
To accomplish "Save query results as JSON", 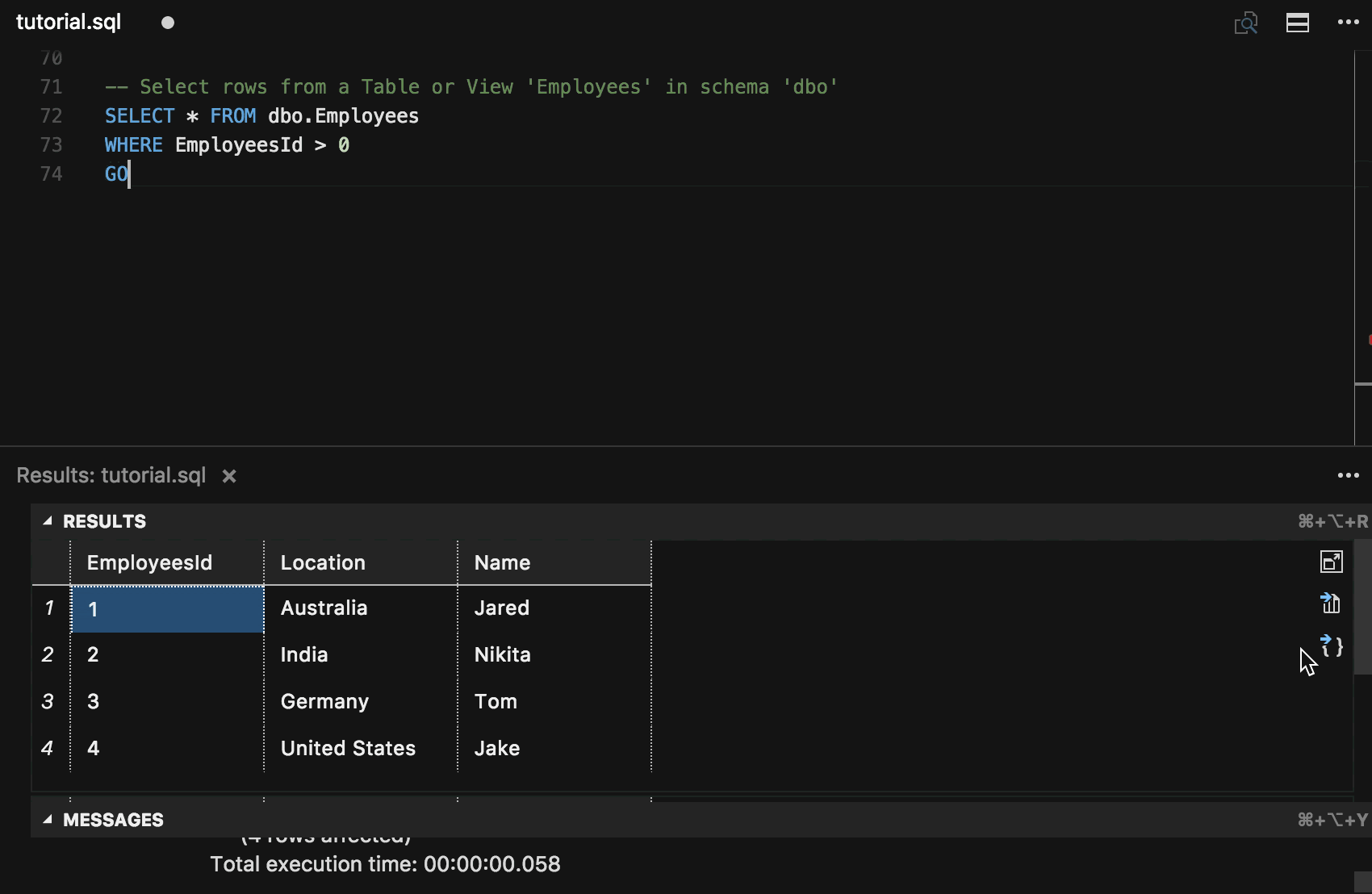I will (x=1332, y=646).
